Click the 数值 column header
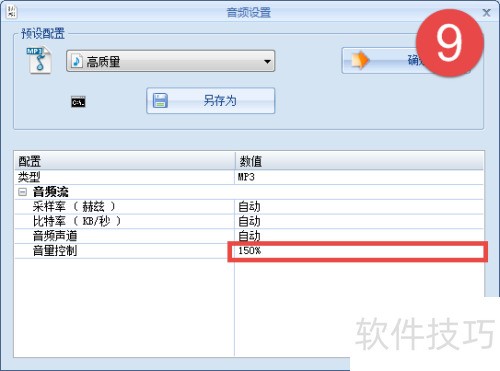The height and width of the screenshot is (371, 500). coord(359,161)
